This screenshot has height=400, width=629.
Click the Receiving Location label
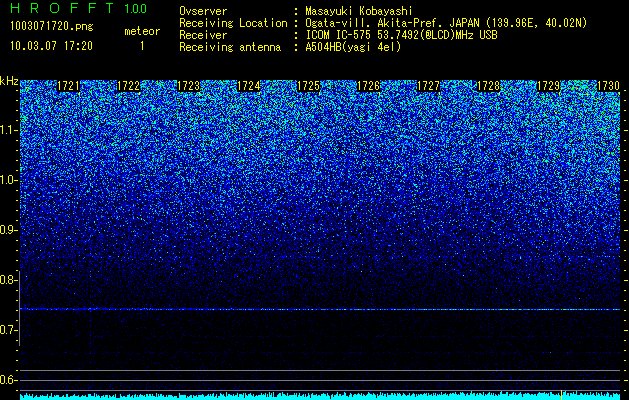tap(233, 23)
